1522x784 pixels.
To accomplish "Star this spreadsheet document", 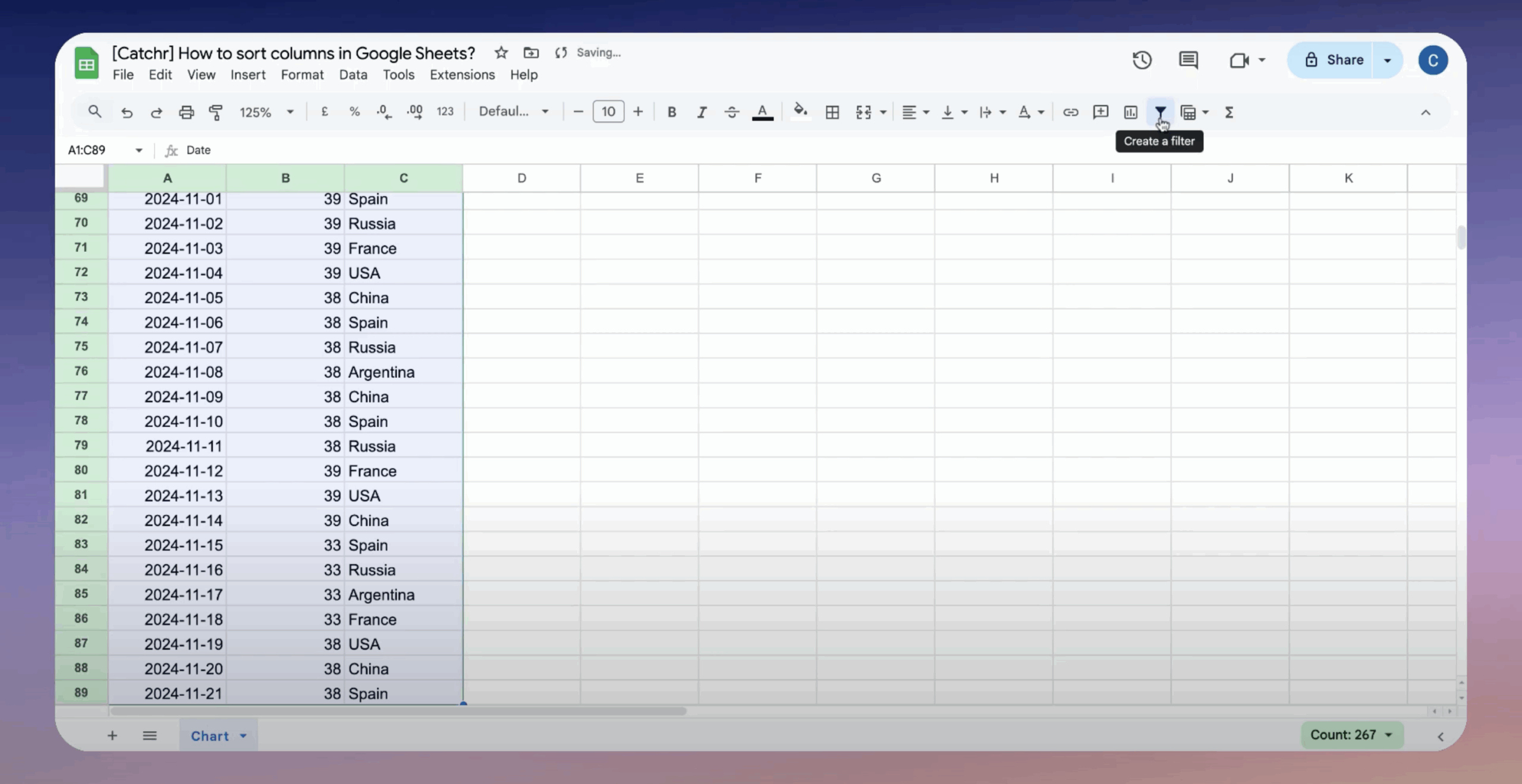I will click(501, 53).
